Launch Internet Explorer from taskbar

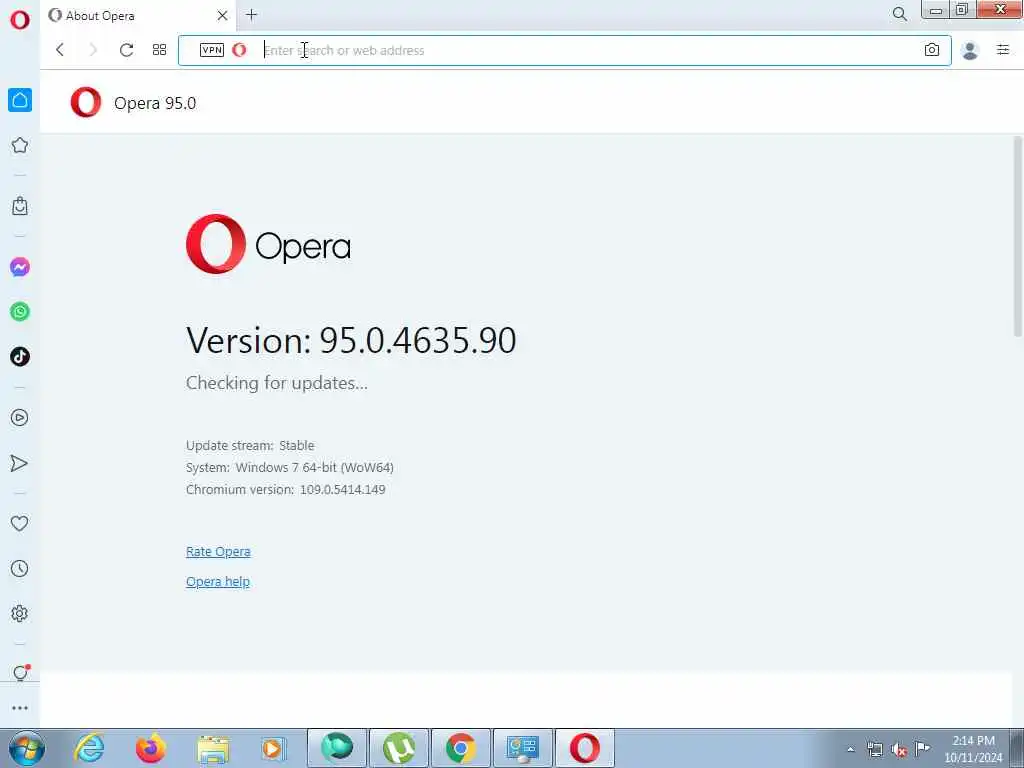coord(89,748)
